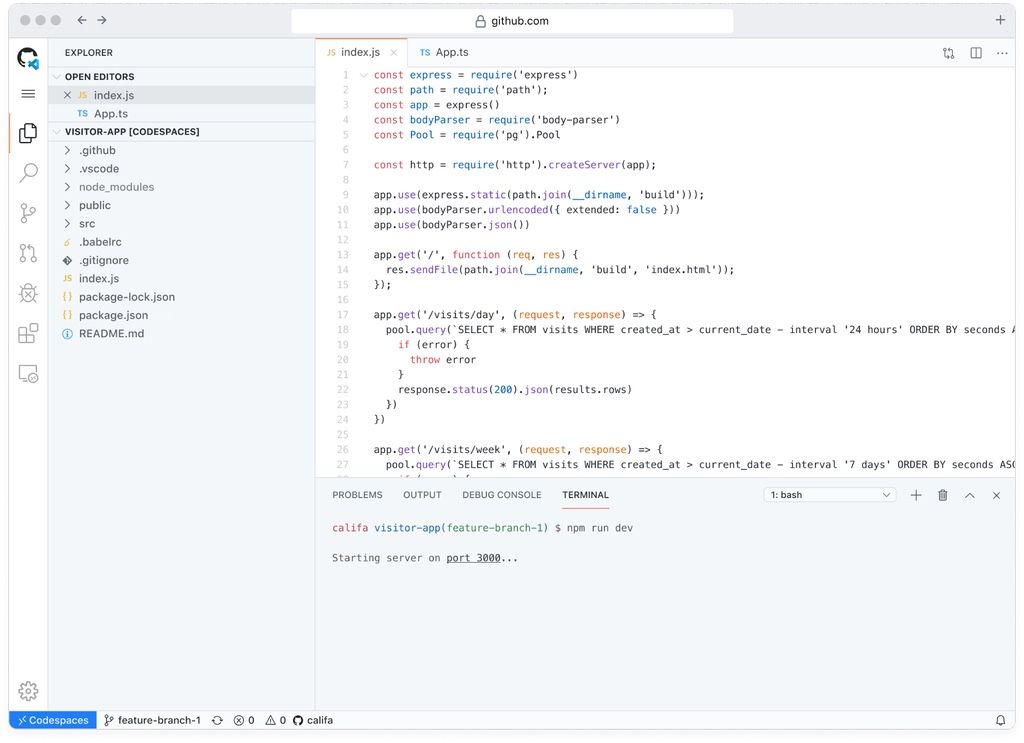Open the Manage gear icon

click(28, 691)
